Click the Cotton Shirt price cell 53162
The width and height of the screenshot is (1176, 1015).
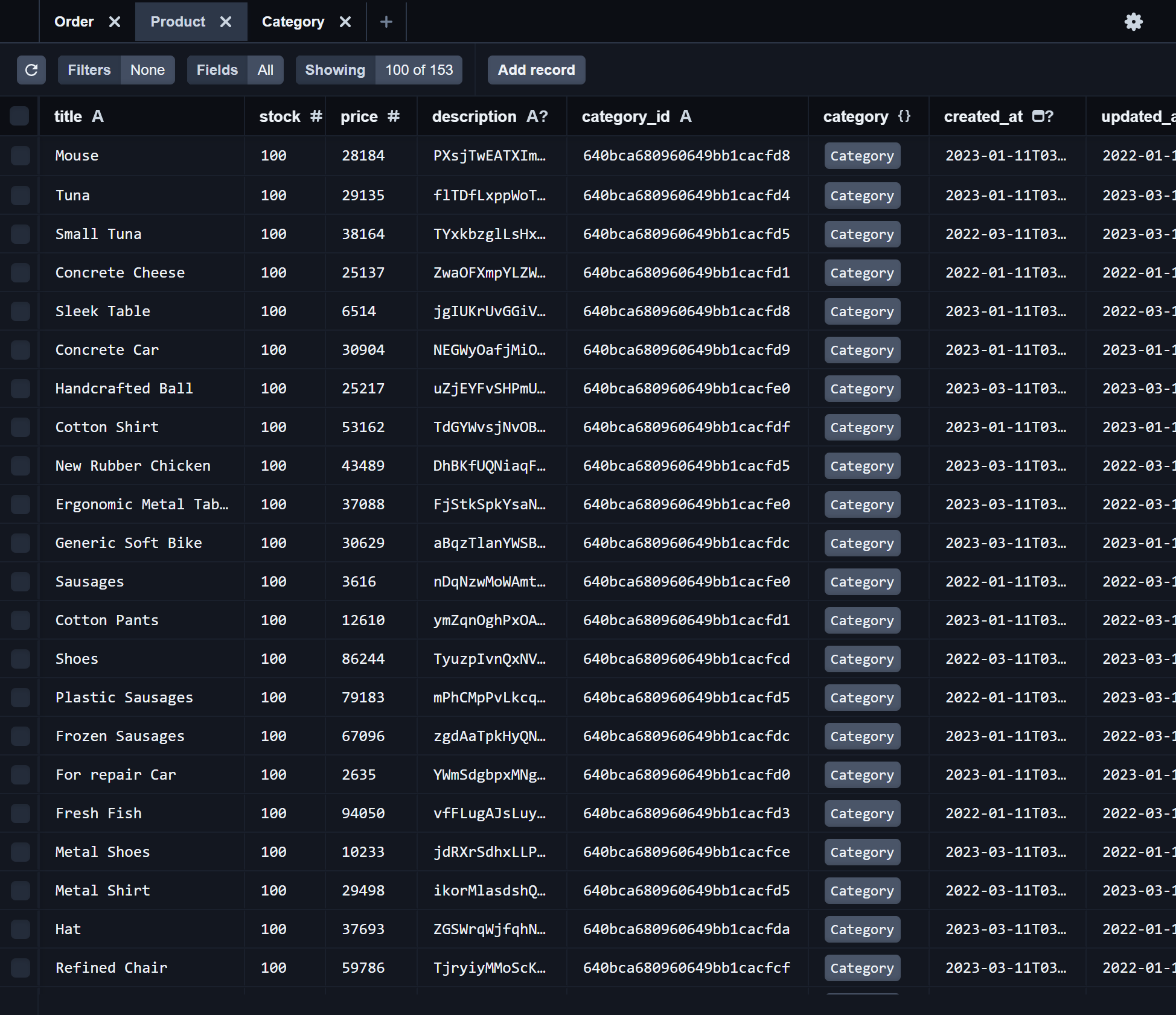[x=363, y=427]
